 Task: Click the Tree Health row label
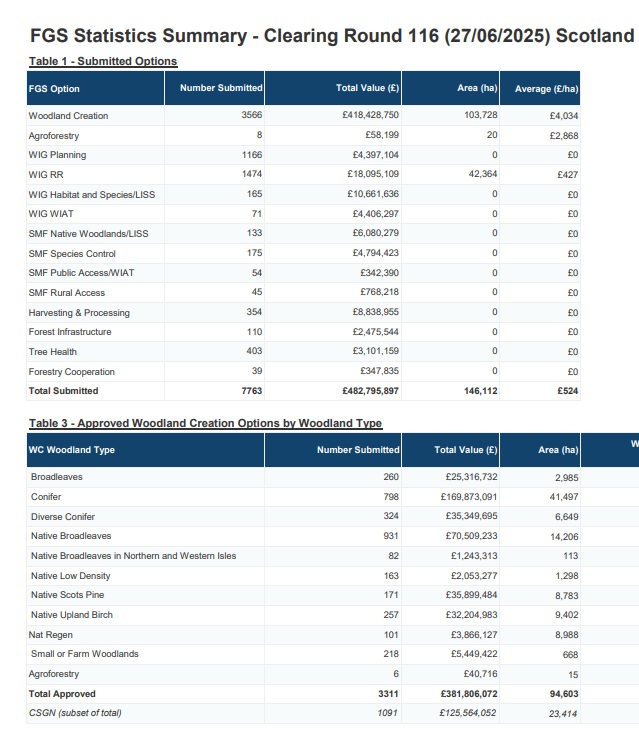(52, 352)
